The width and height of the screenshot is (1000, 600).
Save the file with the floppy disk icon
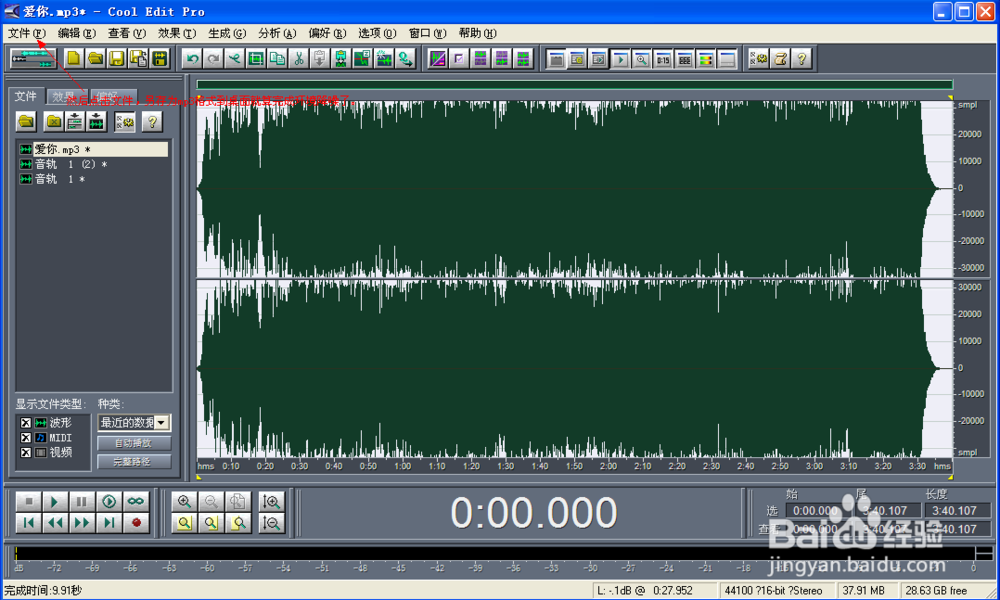117,59
